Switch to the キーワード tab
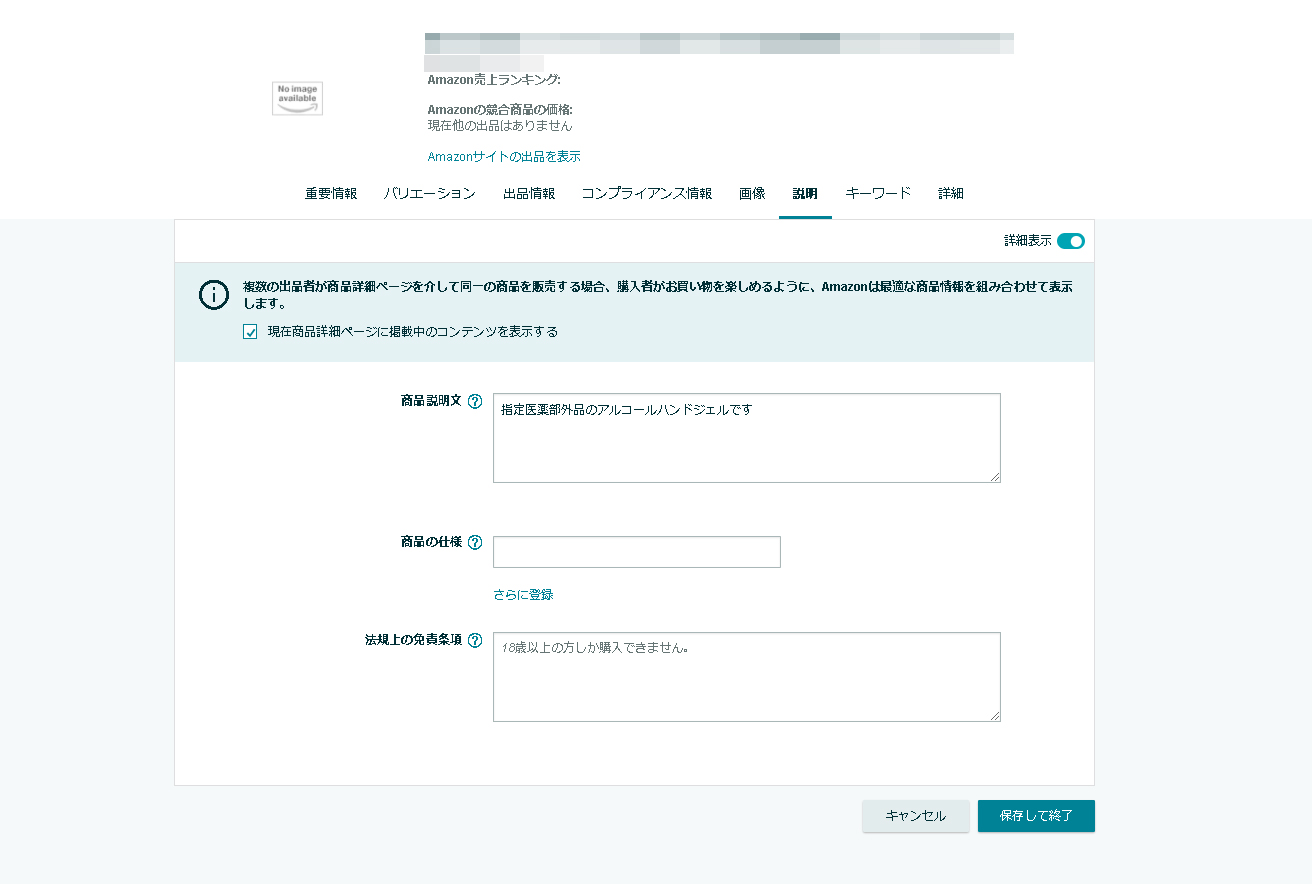The image size is (1312, 884). pos(878,194)
